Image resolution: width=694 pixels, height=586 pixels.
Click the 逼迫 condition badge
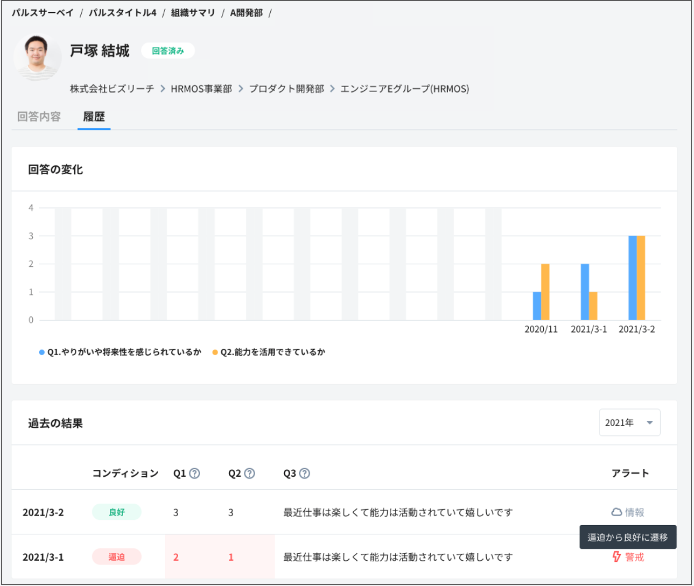pyautogui.click(x=117, y=557)
